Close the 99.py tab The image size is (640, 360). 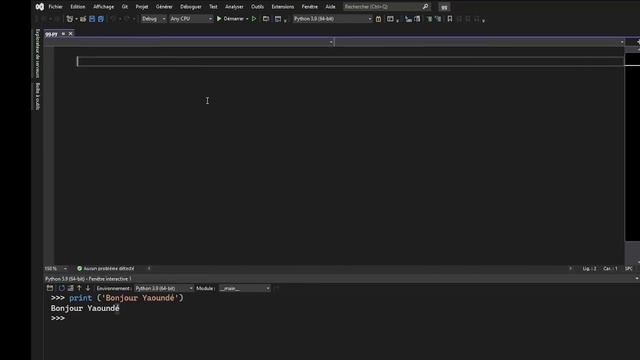71,34
